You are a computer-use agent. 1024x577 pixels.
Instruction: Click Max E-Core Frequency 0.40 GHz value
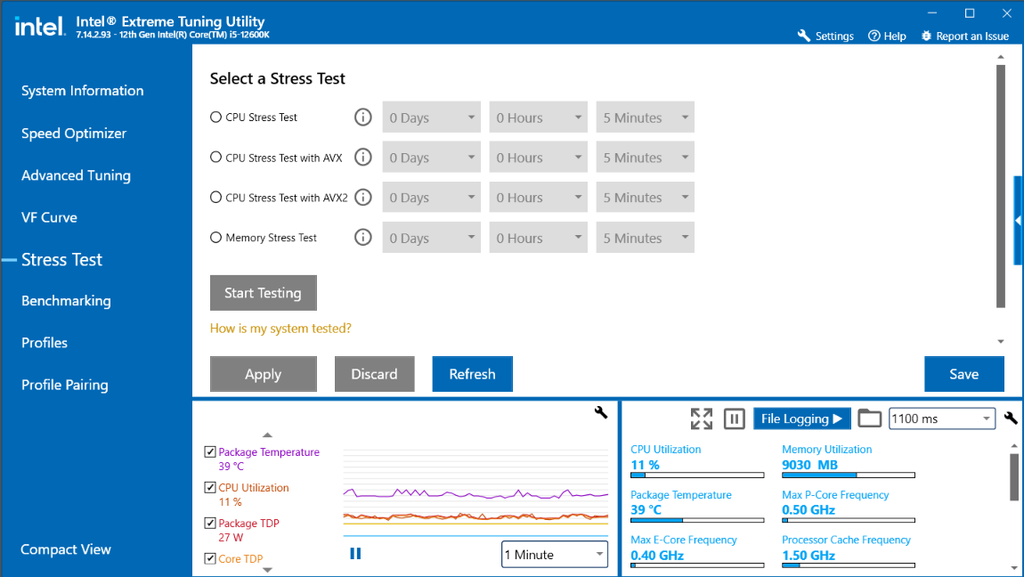[657, 555]
